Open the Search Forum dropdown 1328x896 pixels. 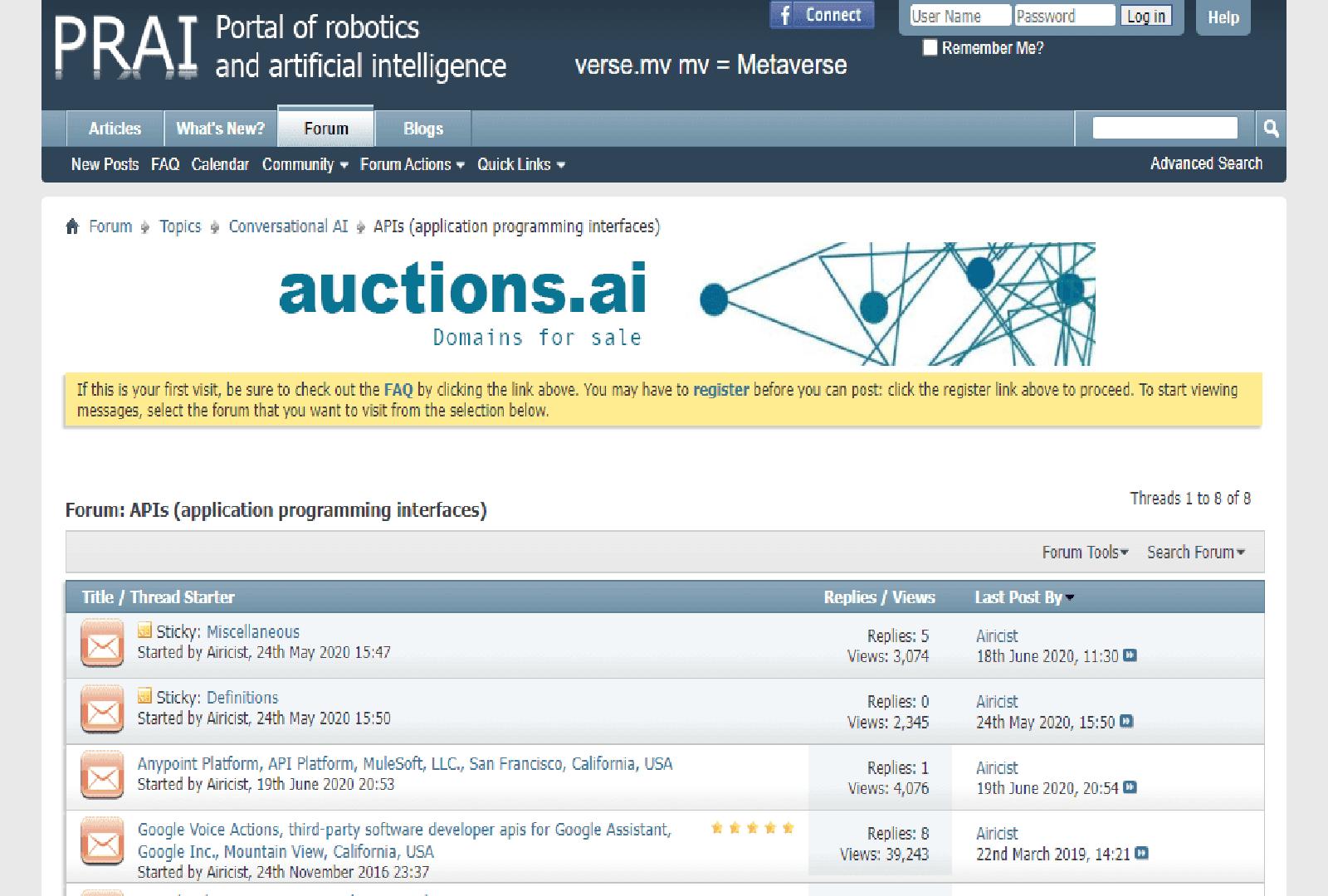pos(1195,553)
